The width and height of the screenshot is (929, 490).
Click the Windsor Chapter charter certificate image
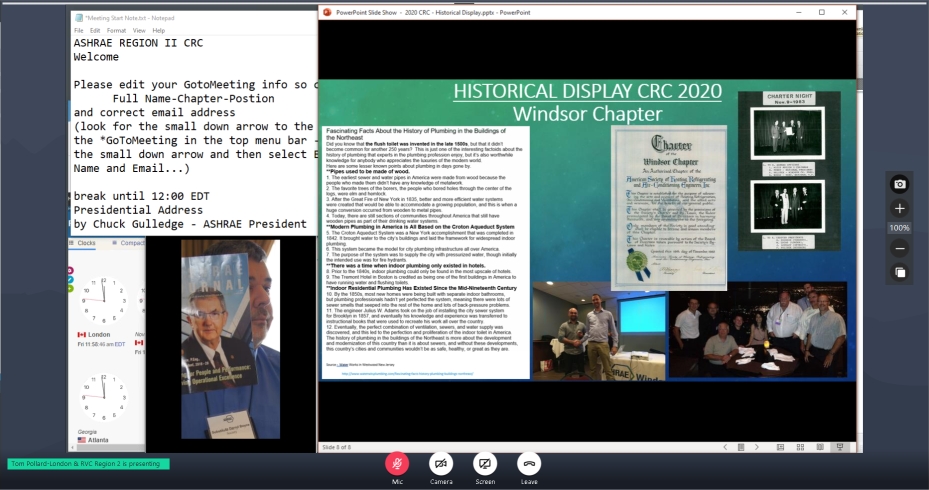[669, 207]
